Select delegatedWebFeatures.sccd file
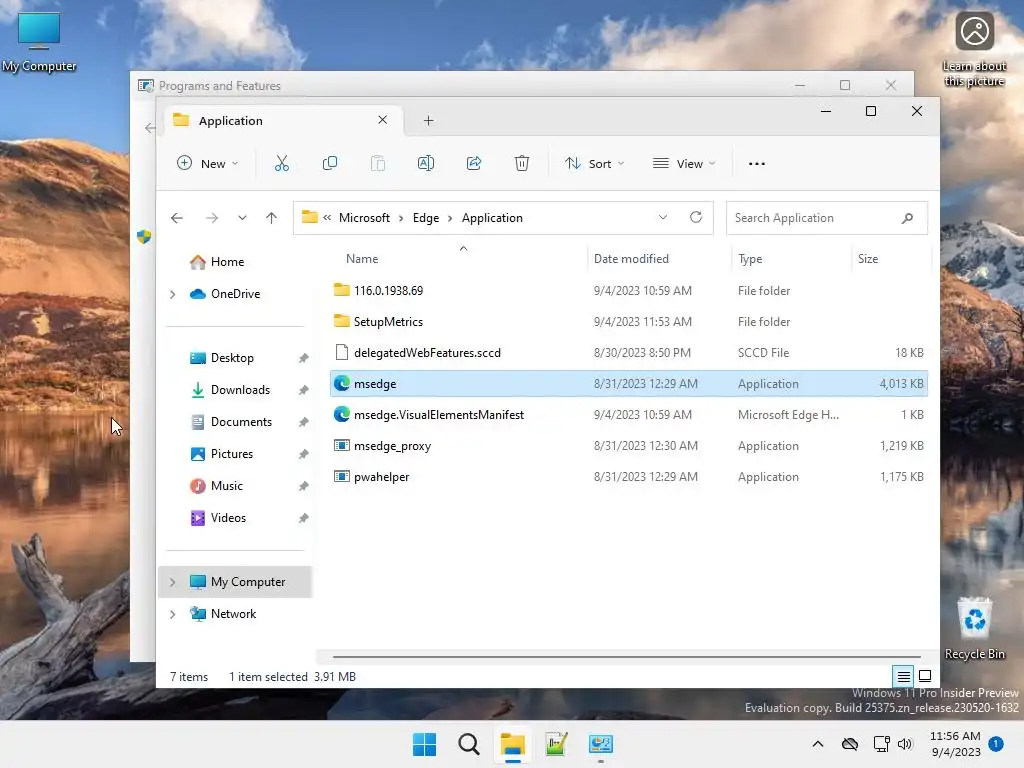This screenshot has height=768, width=1024. pyautogui.click(x=629, y=353)
